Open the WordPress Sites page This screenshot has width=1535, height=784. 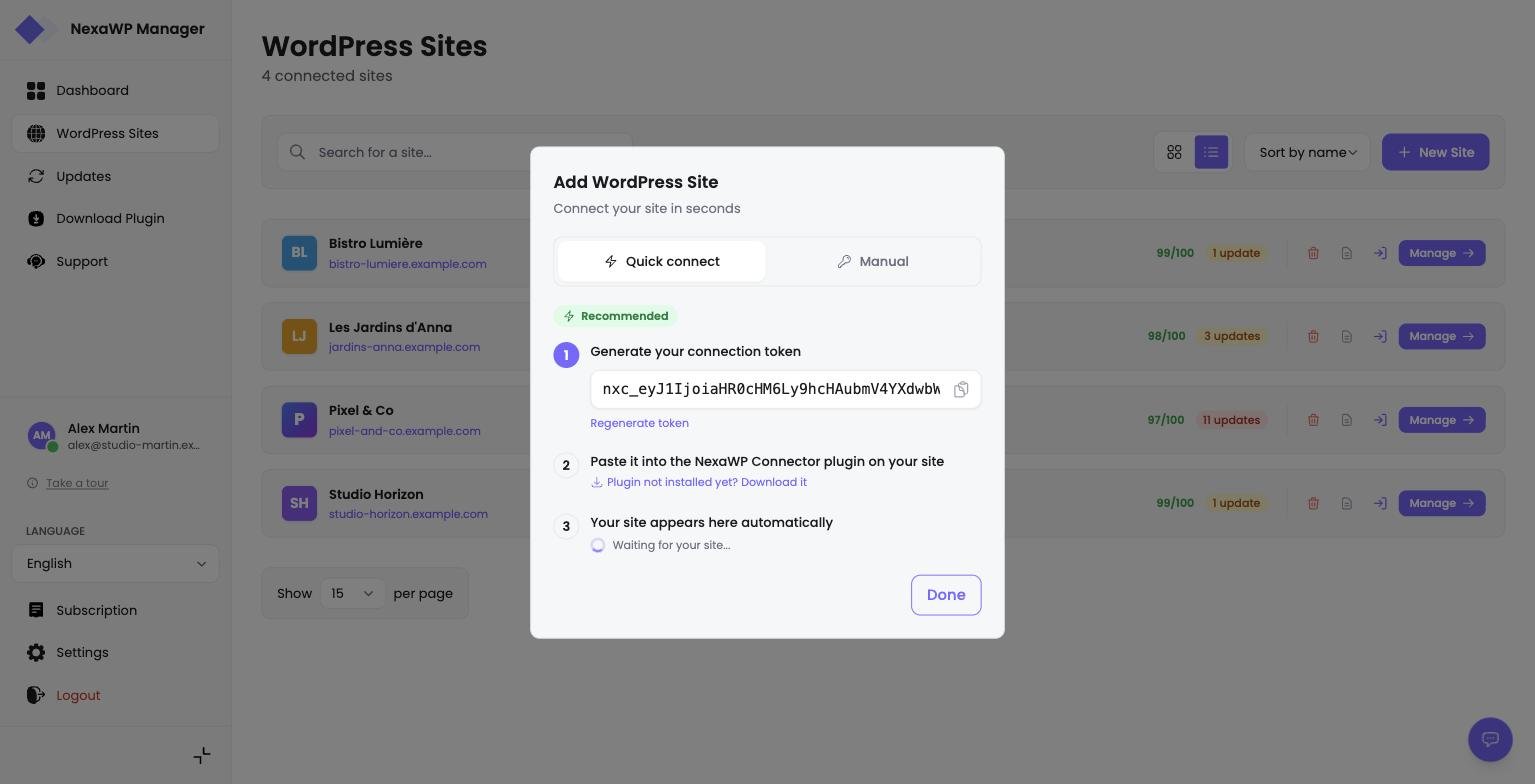(x=115, y=134)
